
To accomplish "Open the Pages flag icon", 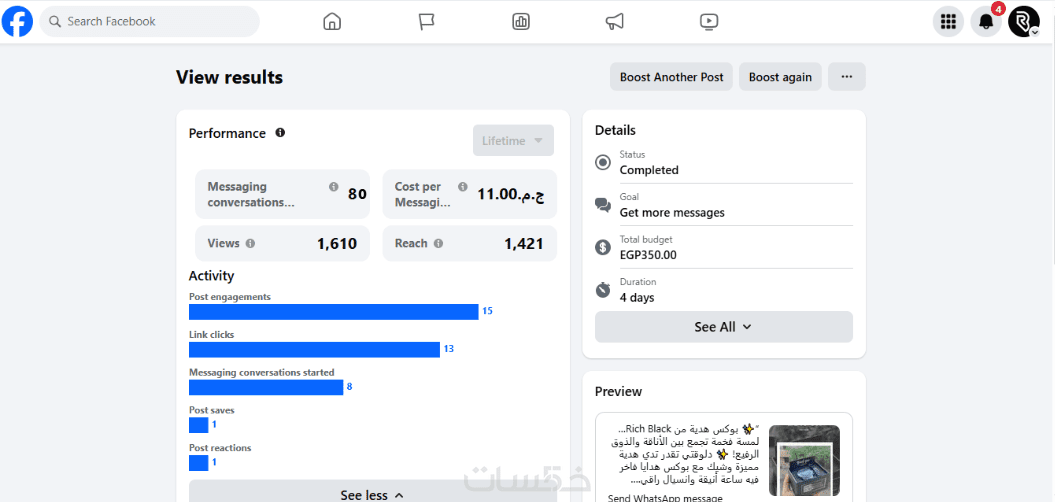I will pos(427,22).
